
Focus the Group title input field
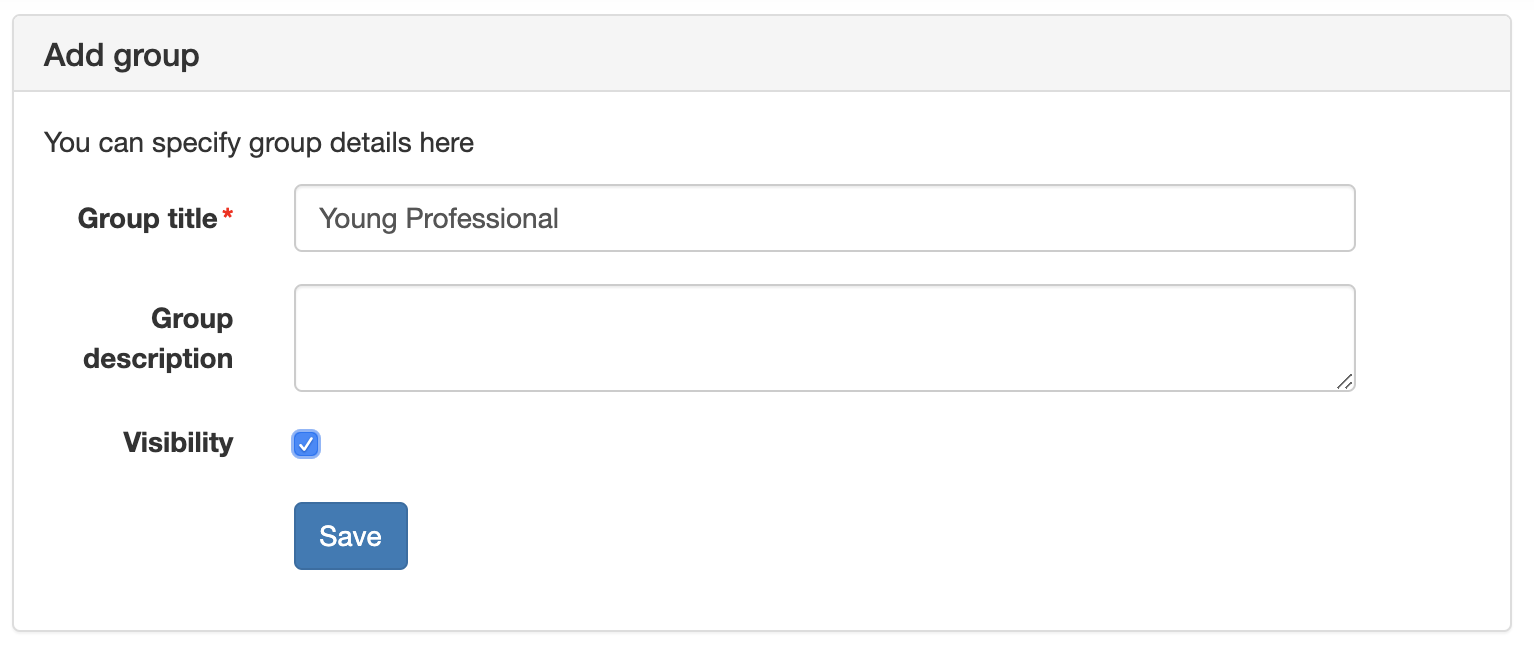(x=824, y=218)
